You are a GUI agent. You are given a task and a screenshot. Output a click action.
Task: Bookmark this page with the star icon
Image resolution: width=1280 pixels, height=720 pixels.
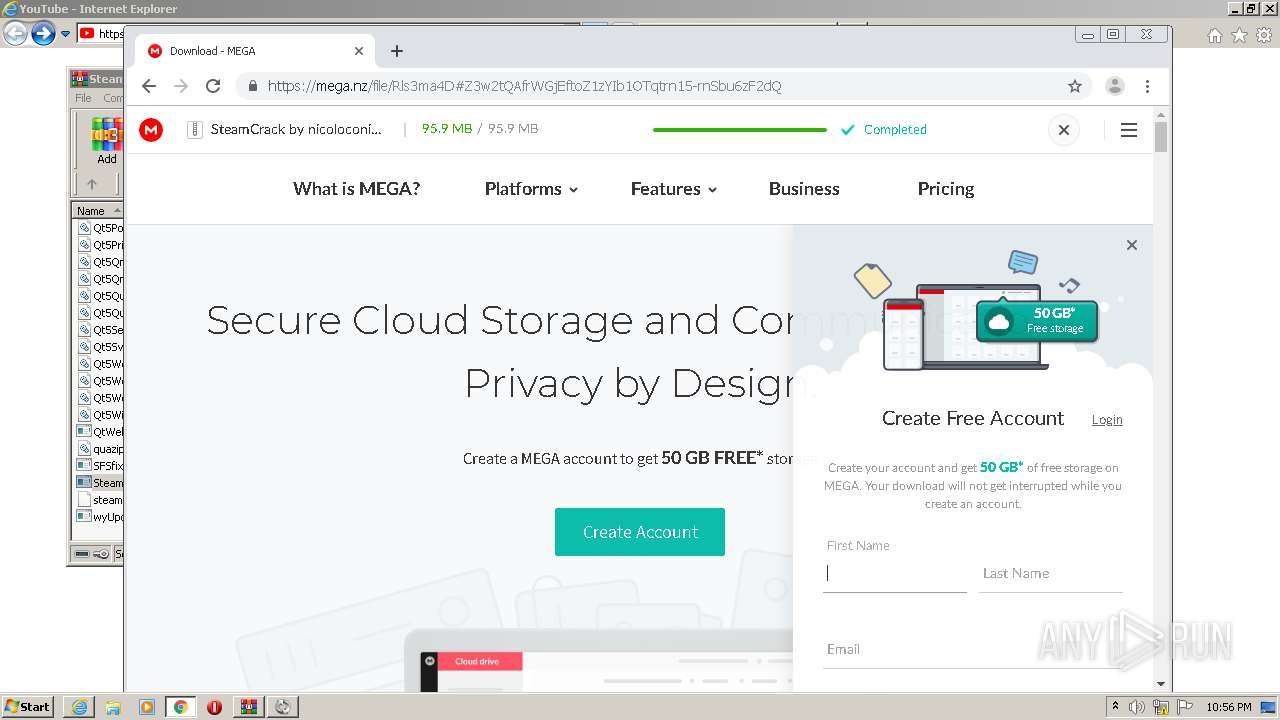(1075, 86)
